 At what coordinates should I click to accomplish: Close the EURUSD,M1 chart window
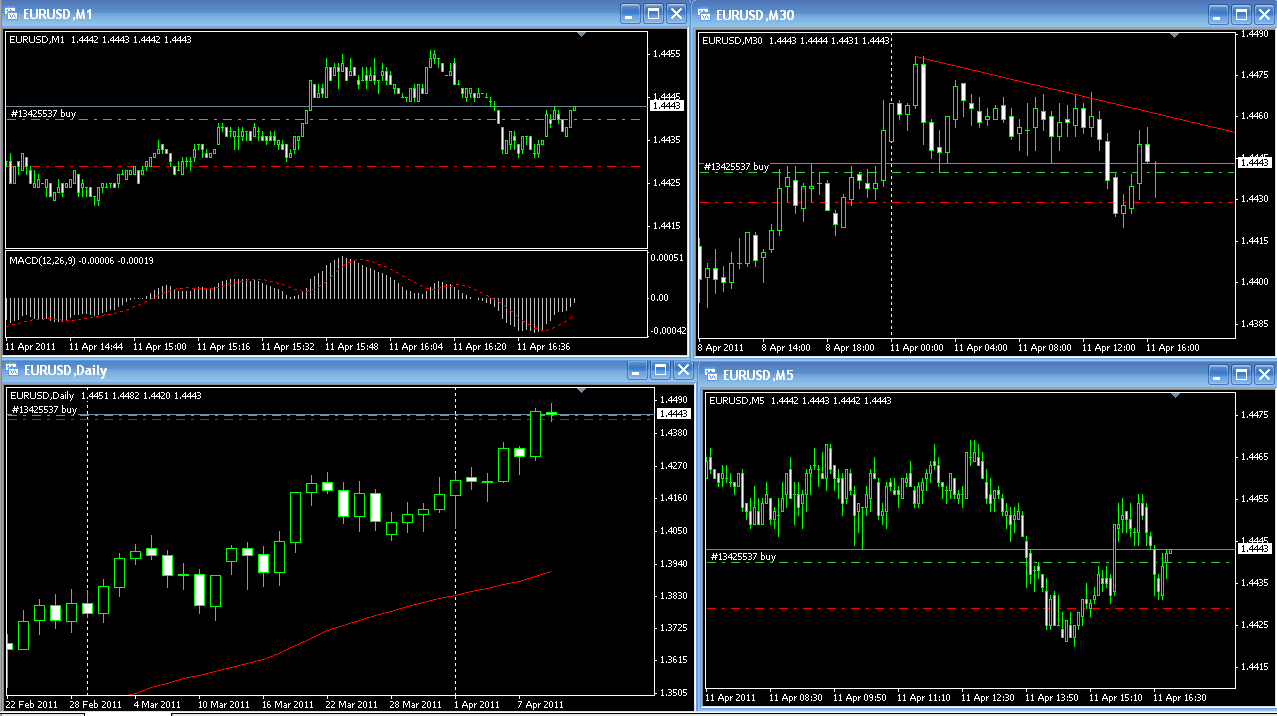[677, 14]
